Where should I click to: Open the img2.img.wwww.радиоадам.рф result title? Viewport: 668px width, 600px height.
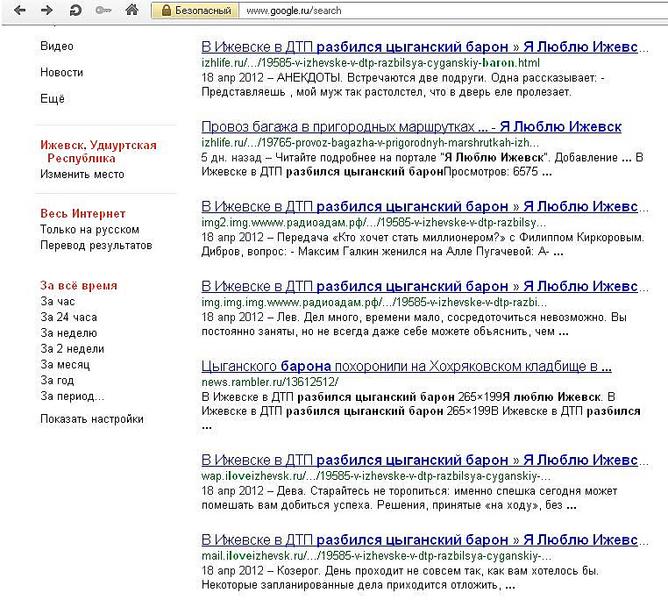[424, 206]
